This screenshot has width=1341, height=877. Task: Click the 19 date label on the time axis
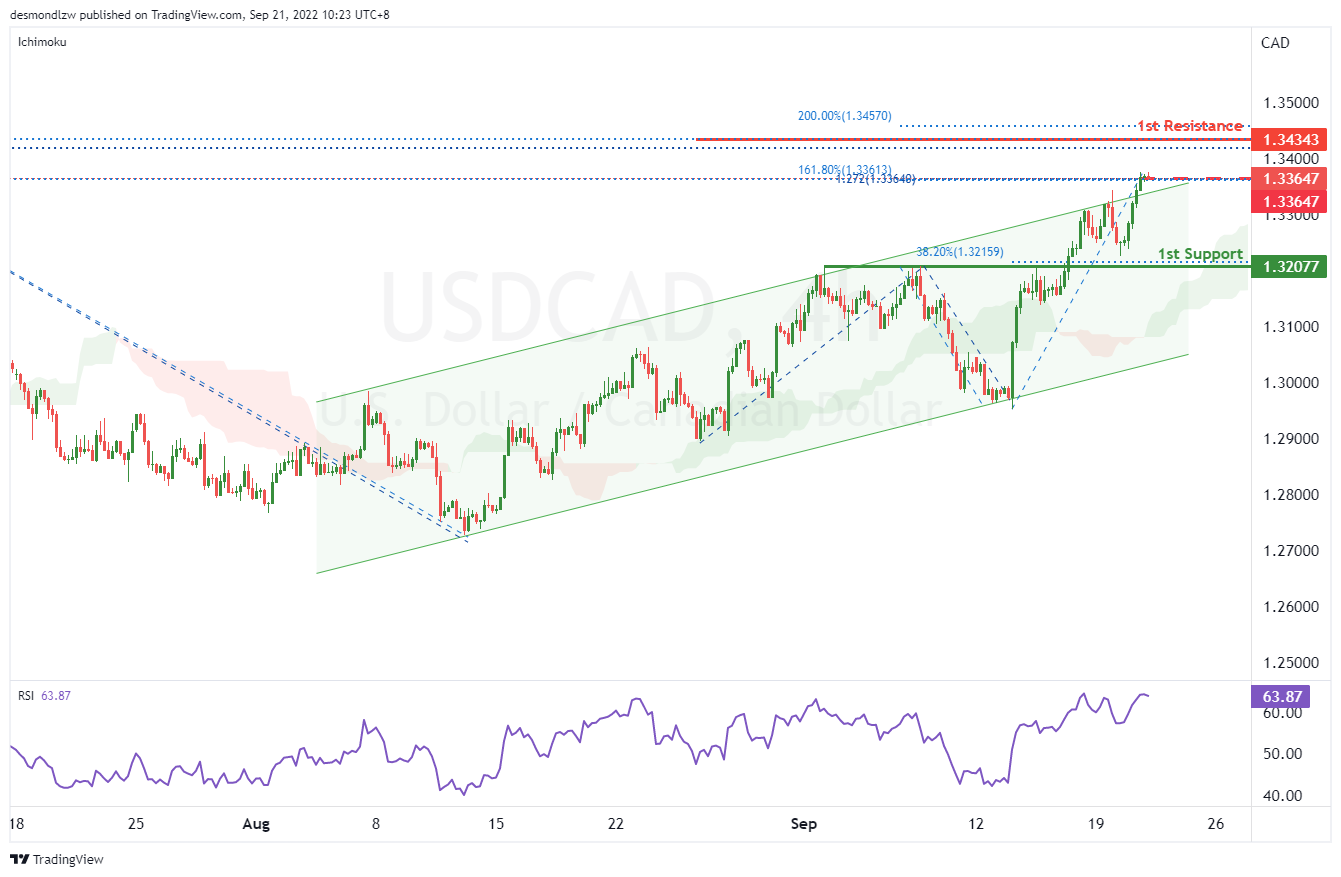coord(1096,824)
